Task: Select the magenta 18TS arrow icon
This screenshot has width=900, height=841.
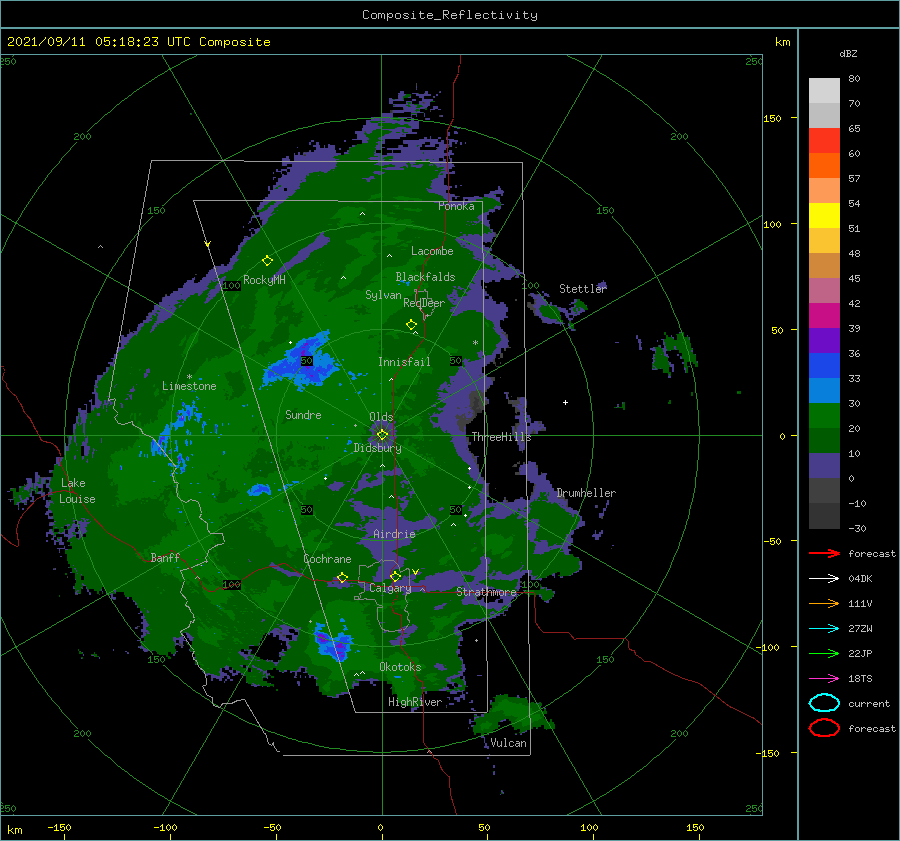Action: [824, 679]
